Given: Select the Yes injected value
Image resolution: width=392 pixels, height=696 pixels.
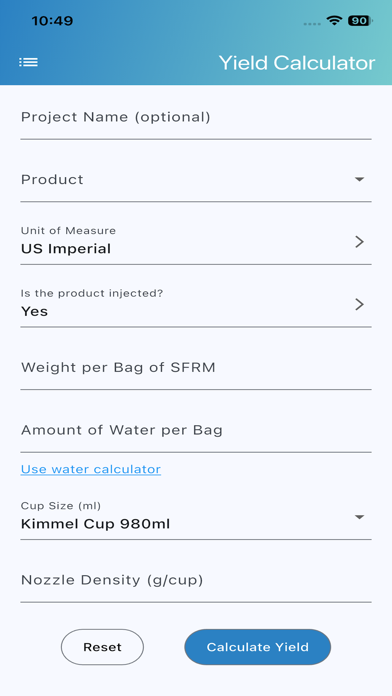Looking at the screenshot, I should click(x=34, y=311).
